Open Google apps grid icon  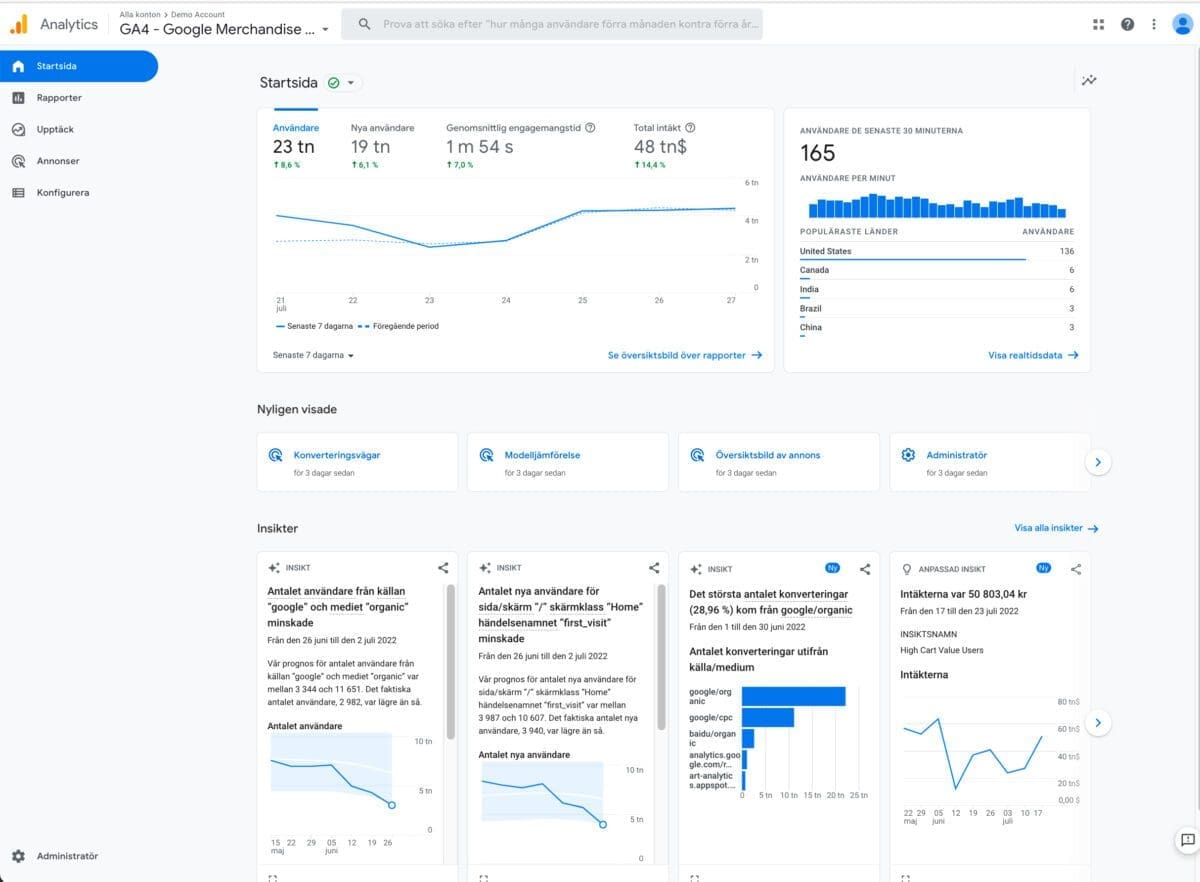click(1099, 24)
